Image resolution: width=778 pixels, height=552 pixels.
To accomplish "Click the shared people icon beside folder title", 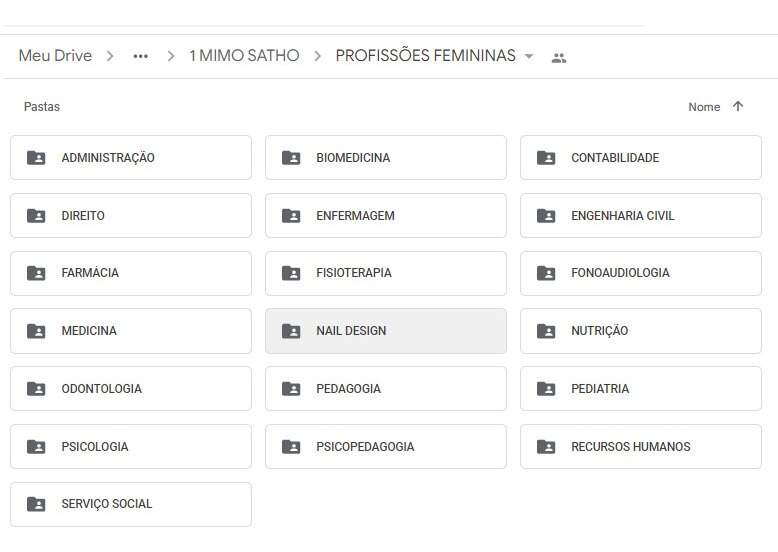I will 559,58.
